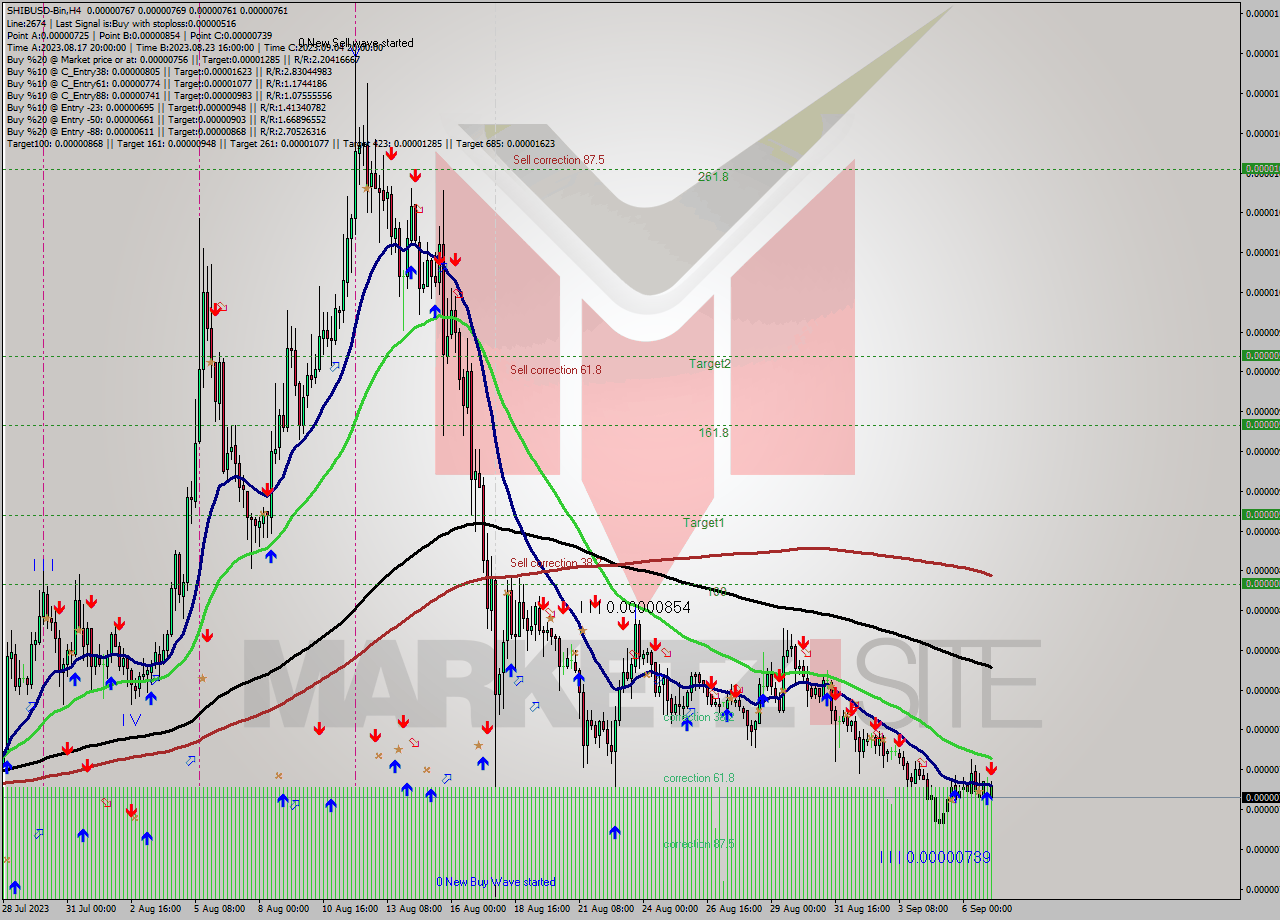This screenshot has width=1280, height=920.
Task: Click the 'I I I 0.00000854' wave label
Action: point(635,607)
